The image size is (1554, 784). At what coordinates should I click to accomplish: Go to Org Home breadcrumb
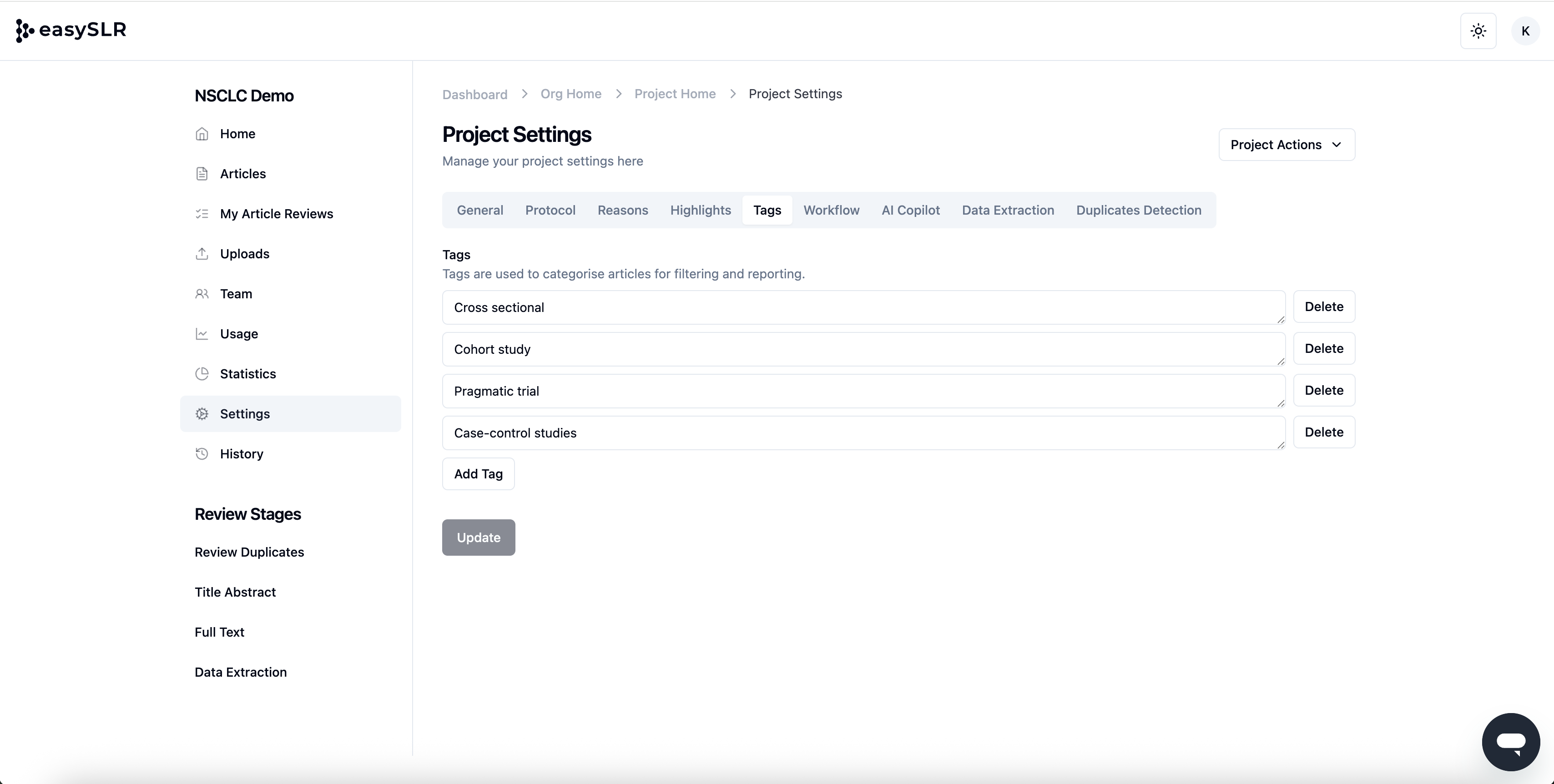tap(570, 94)
